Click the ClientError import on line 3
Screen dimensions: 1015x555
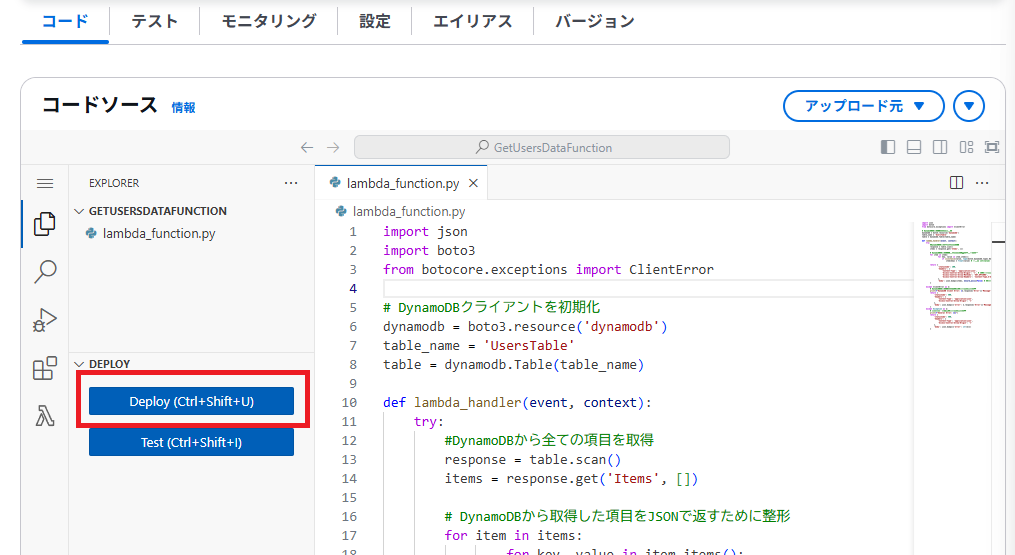pyautogui.click(x=671, y=269)
